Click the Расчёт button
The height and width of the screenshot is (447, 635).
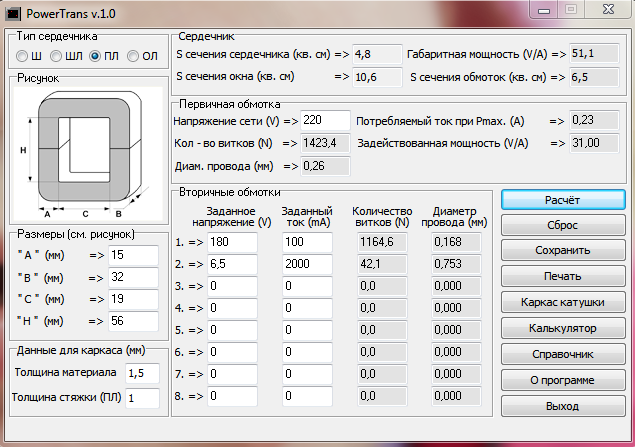click(563, 200)
